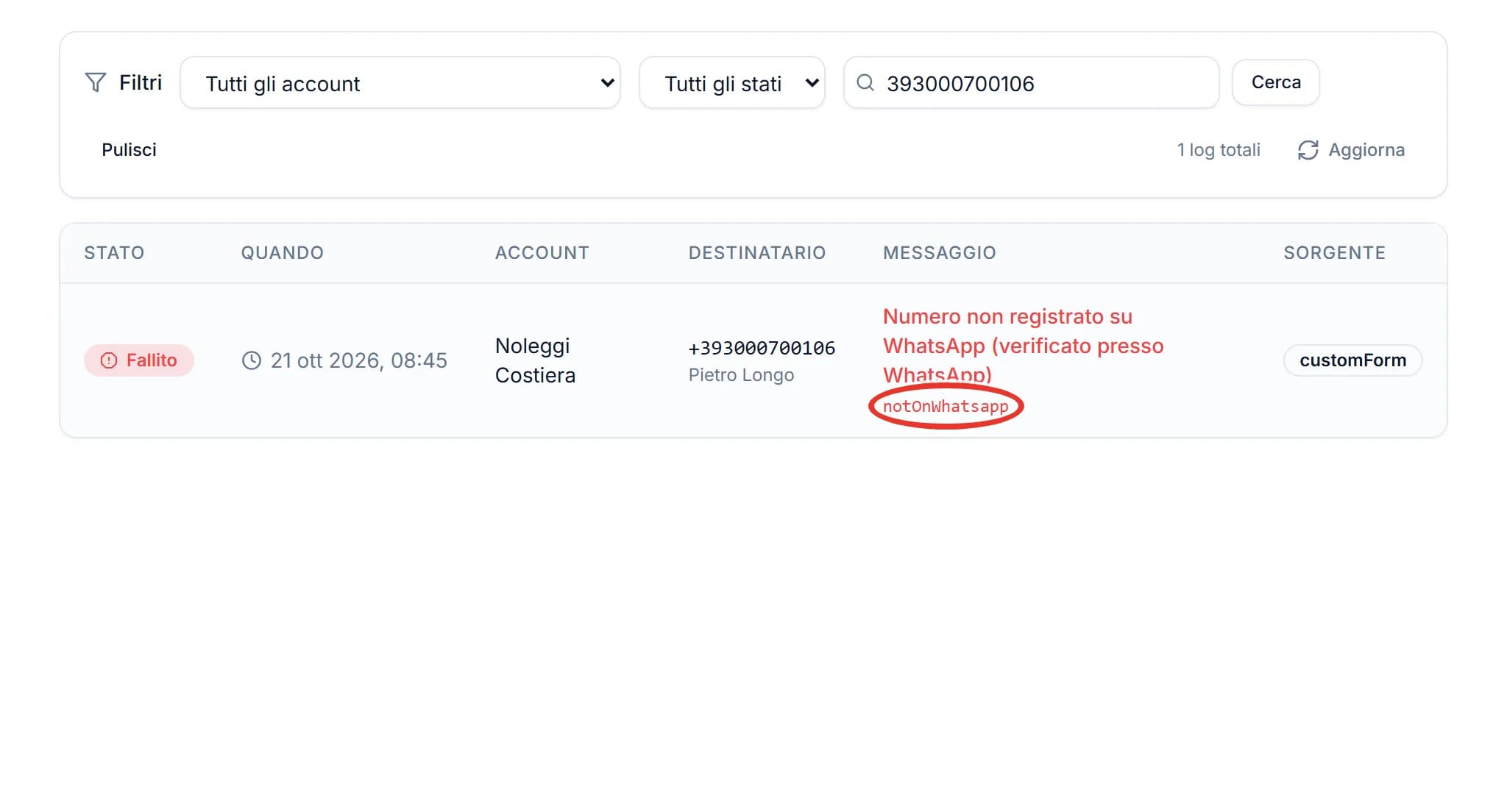Focus the search field containing 393000700106
Image resolution: width=1507 pixels, height=812 pixels.
click(x=1032, y=83)
